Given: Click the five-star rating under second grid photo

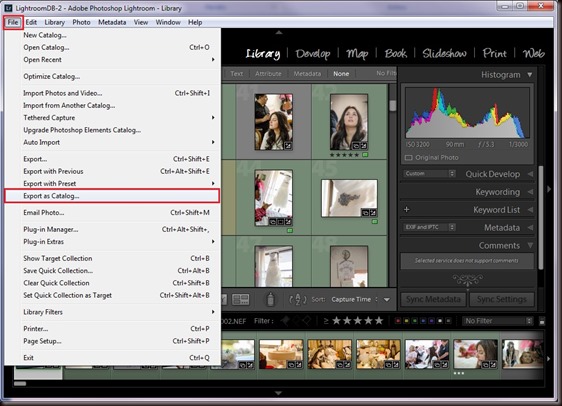Looking at the screenshot, I should tap(344, 155).
